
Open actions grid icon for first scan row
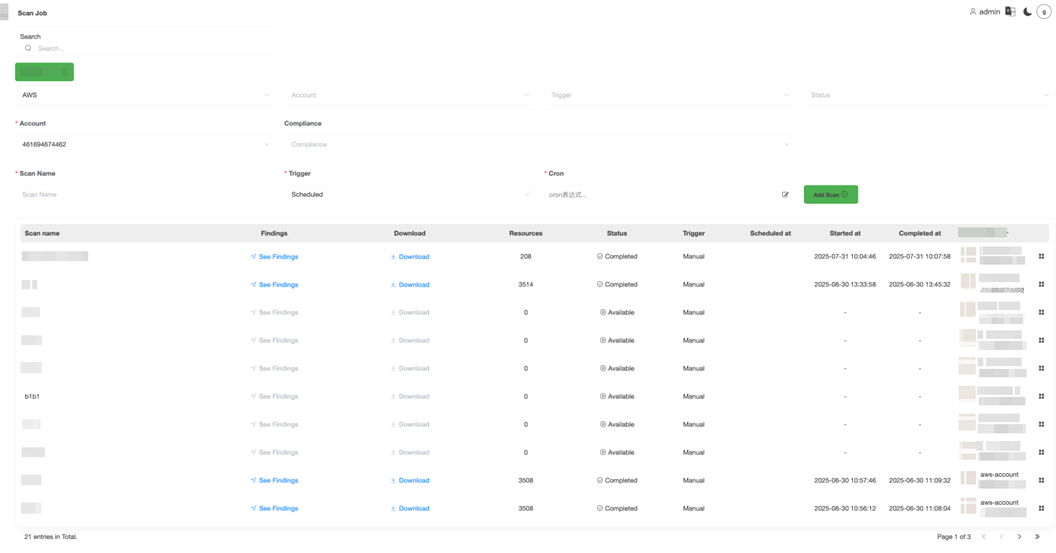pyautogui.click(x=1041, y=257)
